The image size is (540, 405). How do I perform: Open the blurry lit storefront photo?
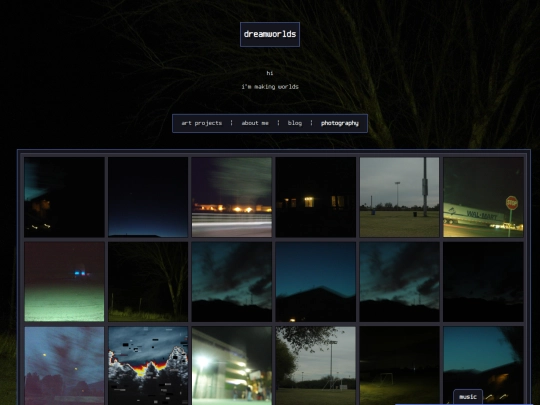[232, 366]
